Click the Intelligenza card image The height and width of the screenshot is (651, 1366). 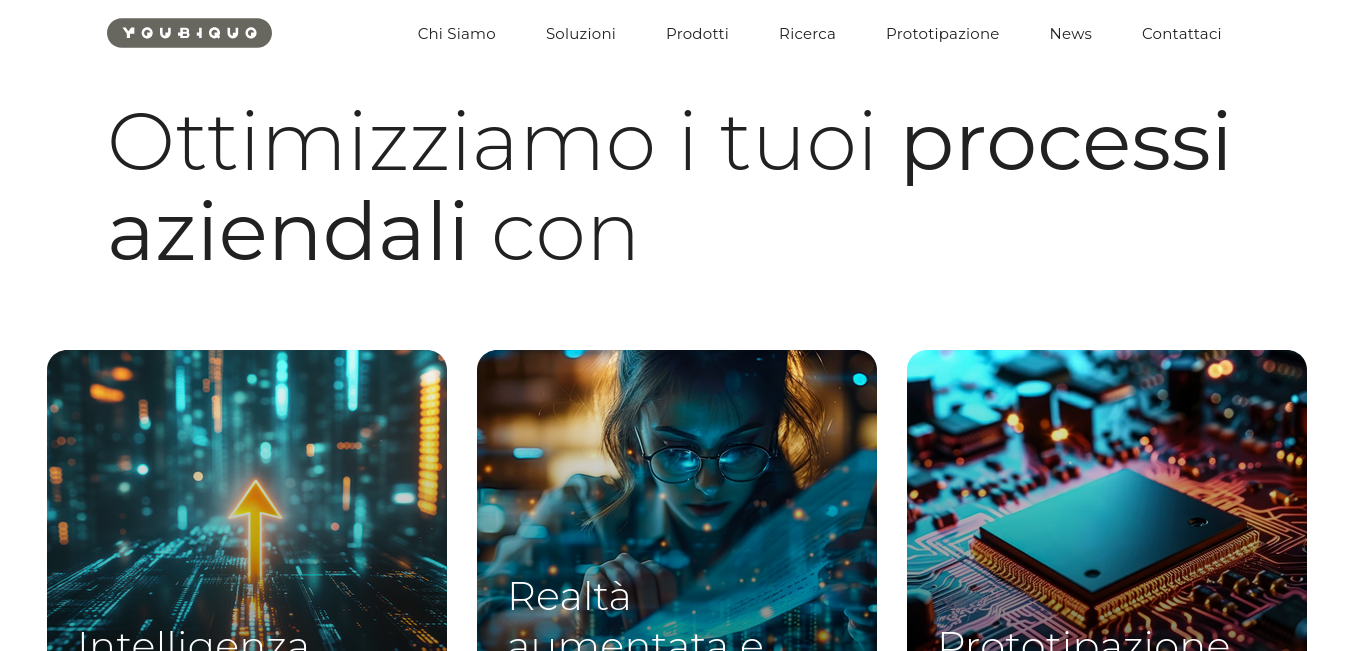pyautogui.click(x=247, y=500)
